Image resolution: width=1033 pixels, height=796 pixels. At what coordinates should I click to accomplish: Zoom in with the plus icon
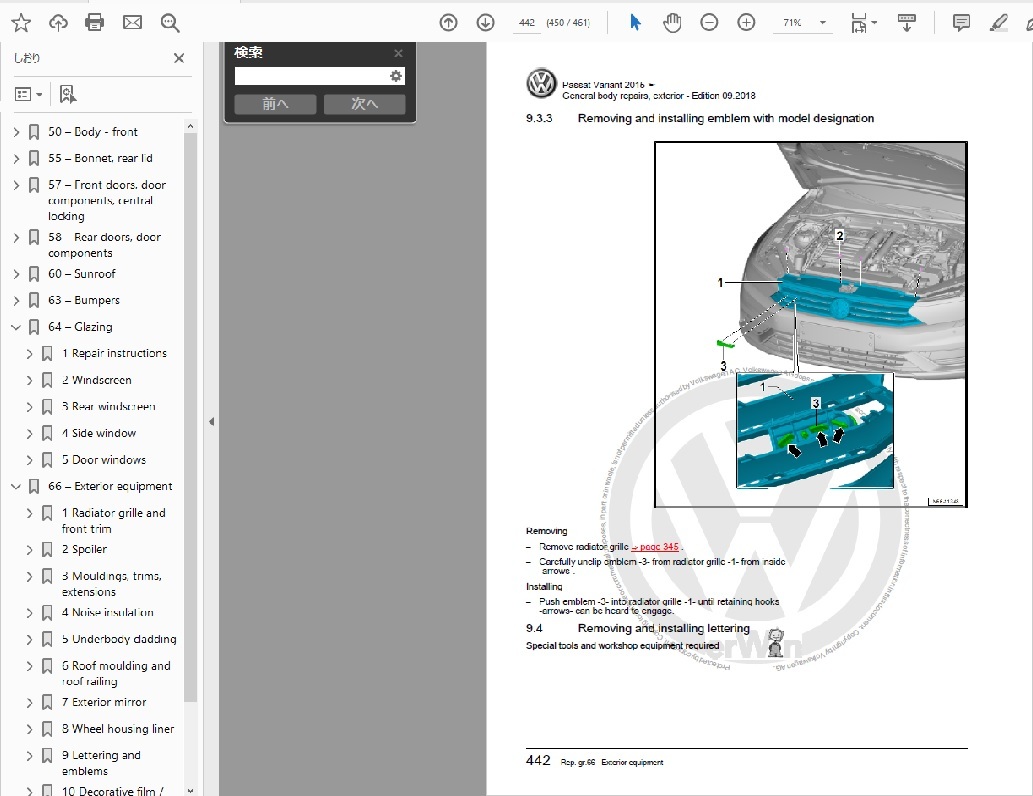[x=746, y=22]
